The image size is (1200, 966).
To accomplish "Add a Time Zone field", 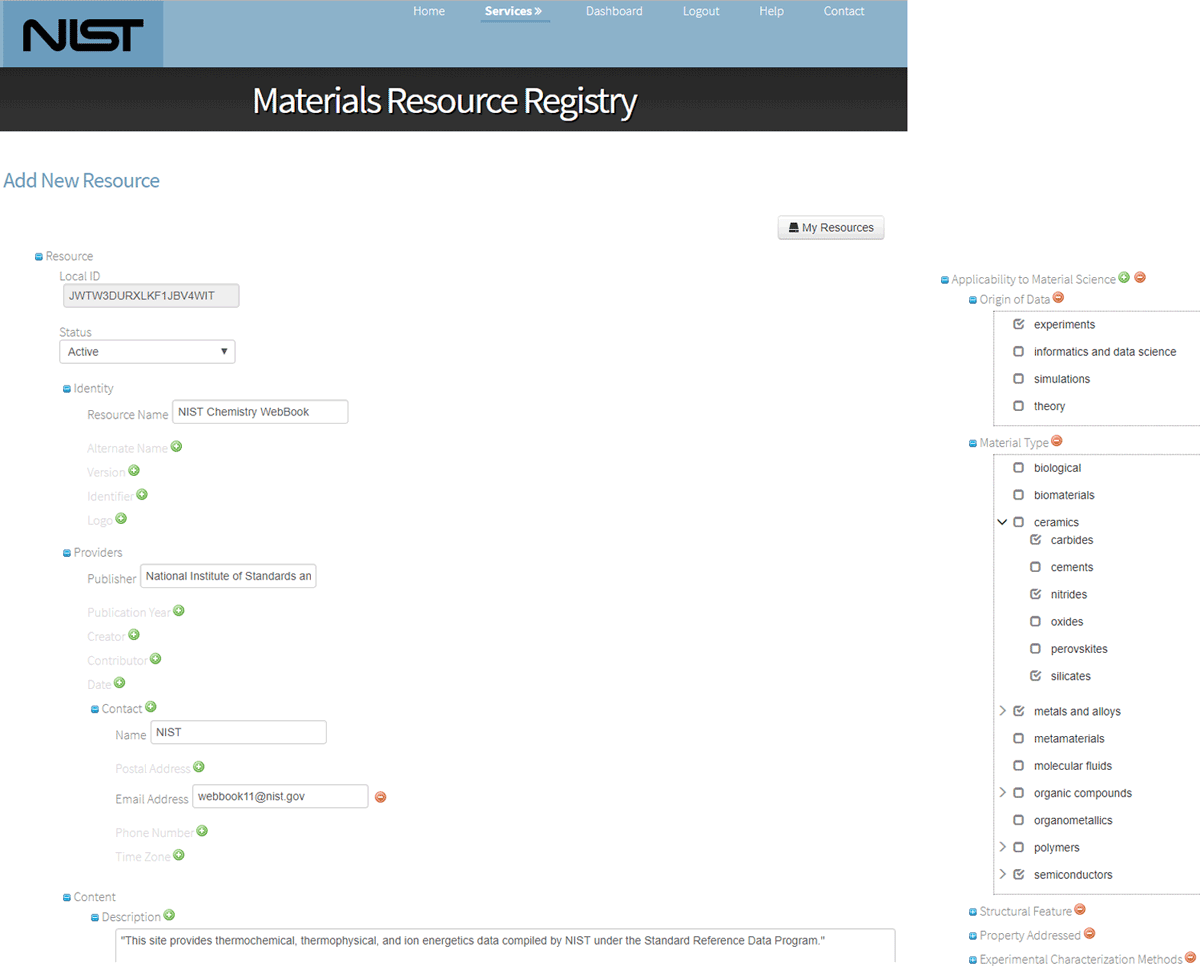I will (x=179, y=855).
